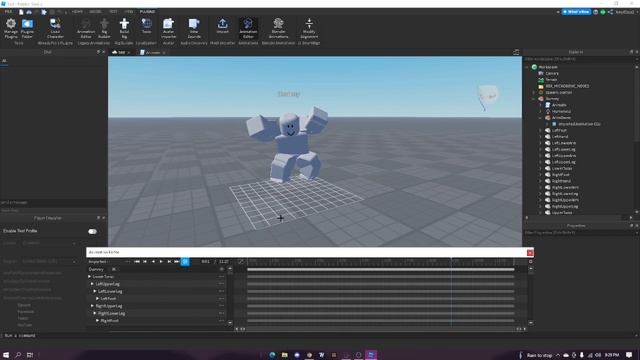Open File Explorer from taskbar
The height and width of the screenshot is (360, 640).
click(284, 355)
